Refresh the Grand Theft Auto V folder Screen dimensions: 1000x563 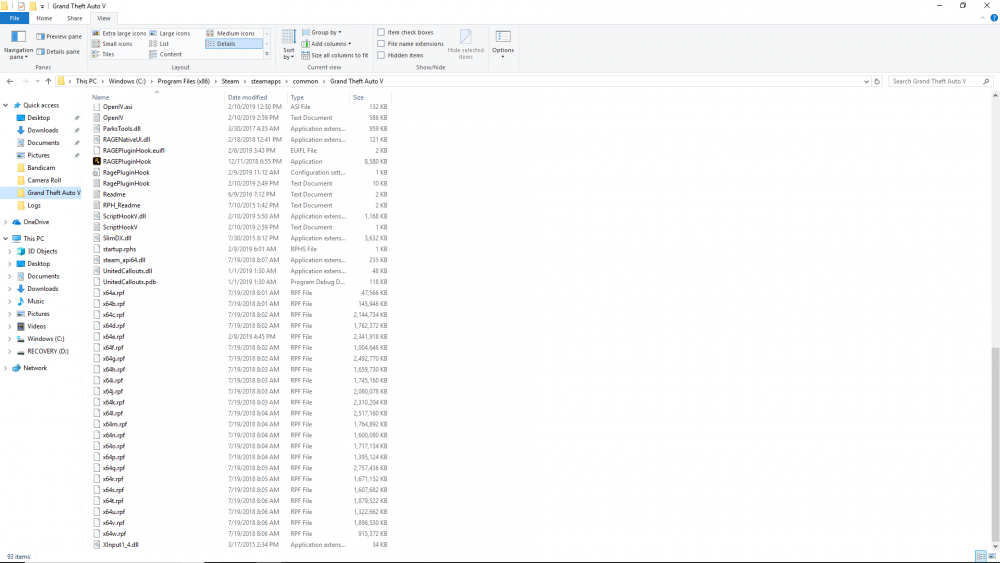pyautogui.click(x=877, y=82)
